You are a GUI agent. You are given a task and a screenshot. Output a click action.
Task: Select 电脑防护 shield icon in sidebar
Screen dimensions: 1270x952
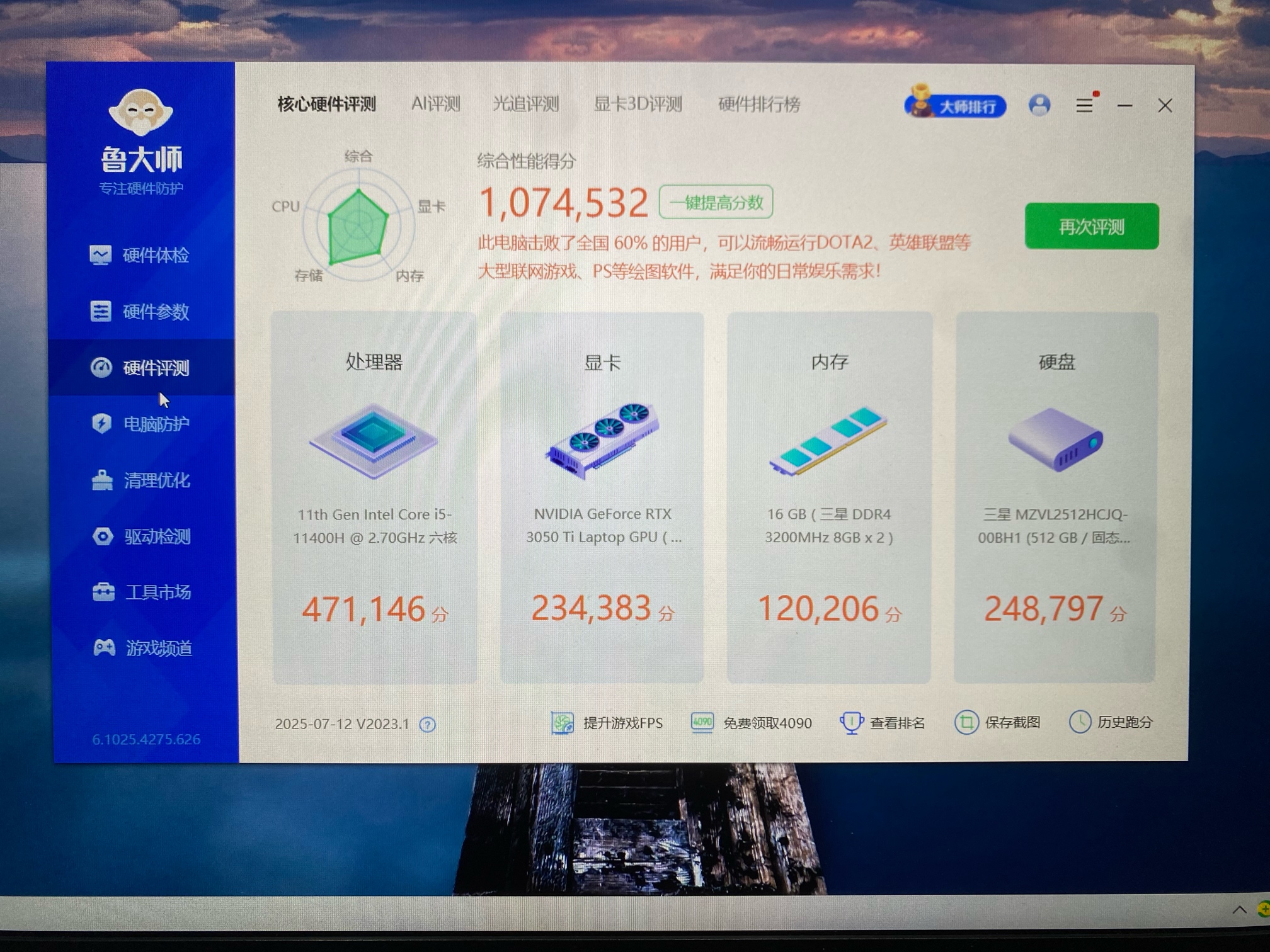click(101, 424)
